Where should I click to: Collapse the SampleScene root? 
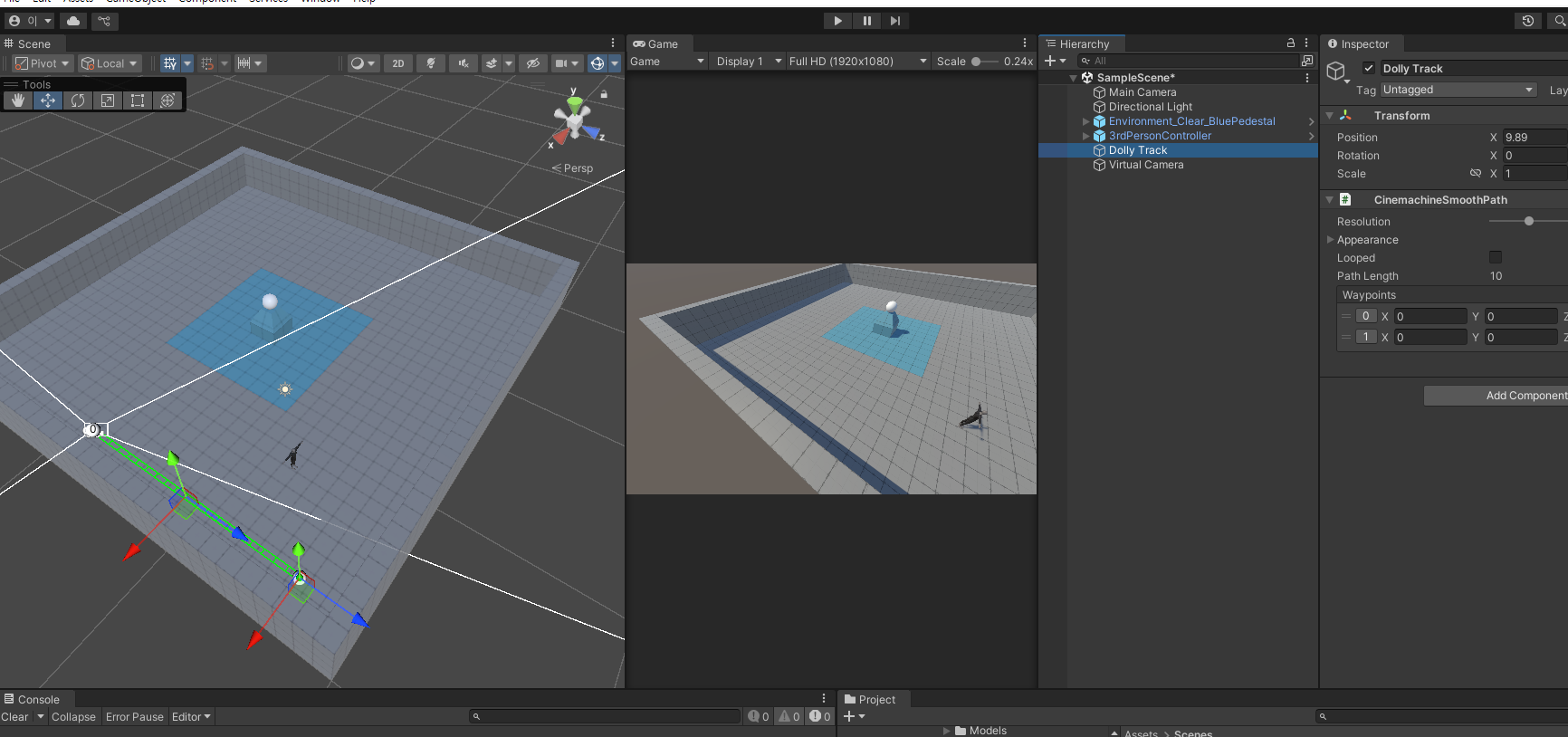point(1074,78)
